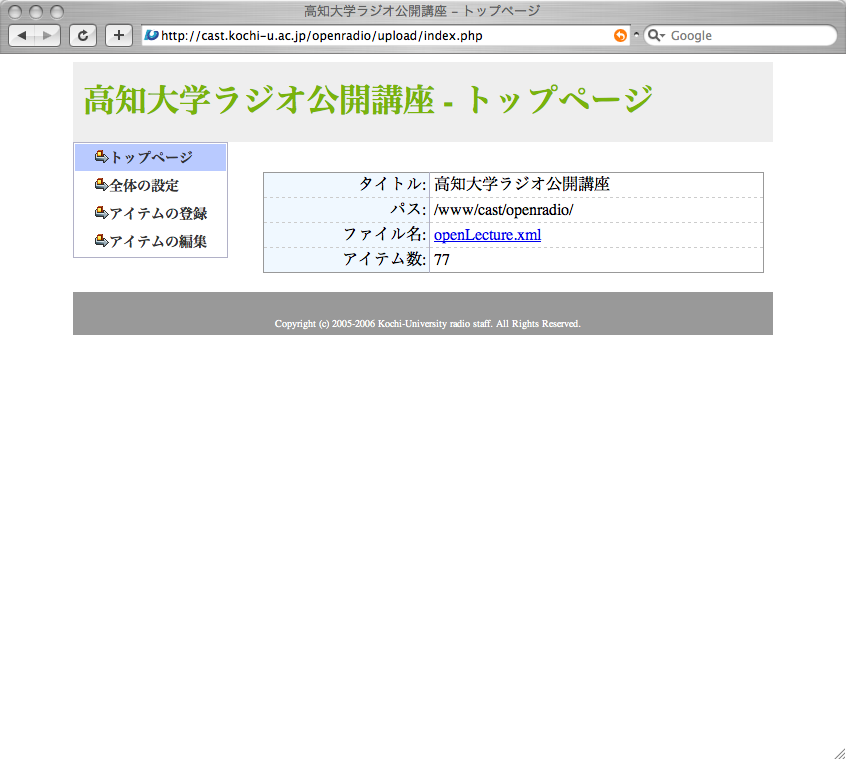
Task: Click the window resize grip in the corner
Action: pos(839,753)
